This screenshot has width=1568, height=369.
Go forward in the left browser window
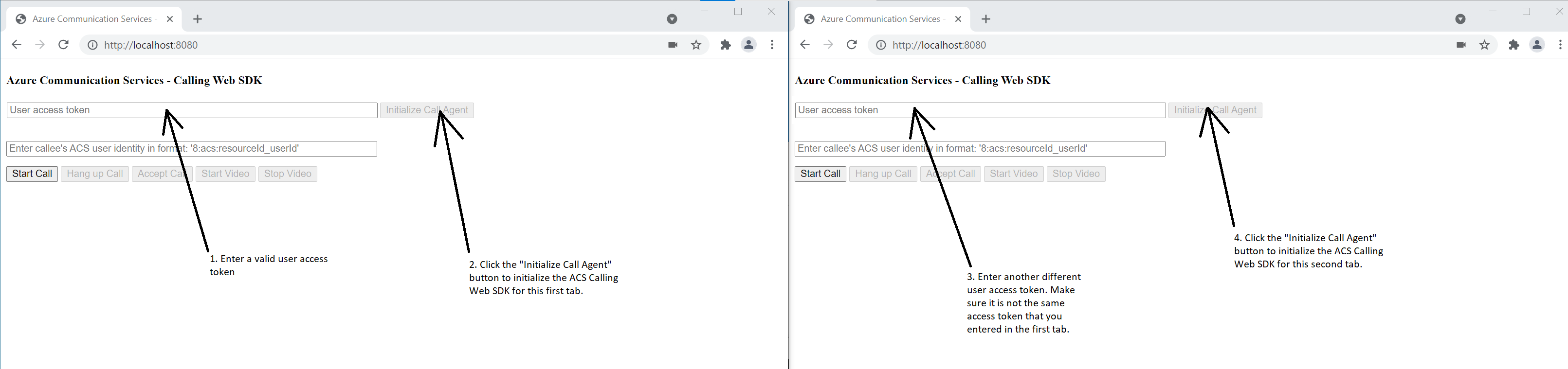pyautogui.click(x=39, y=44)
